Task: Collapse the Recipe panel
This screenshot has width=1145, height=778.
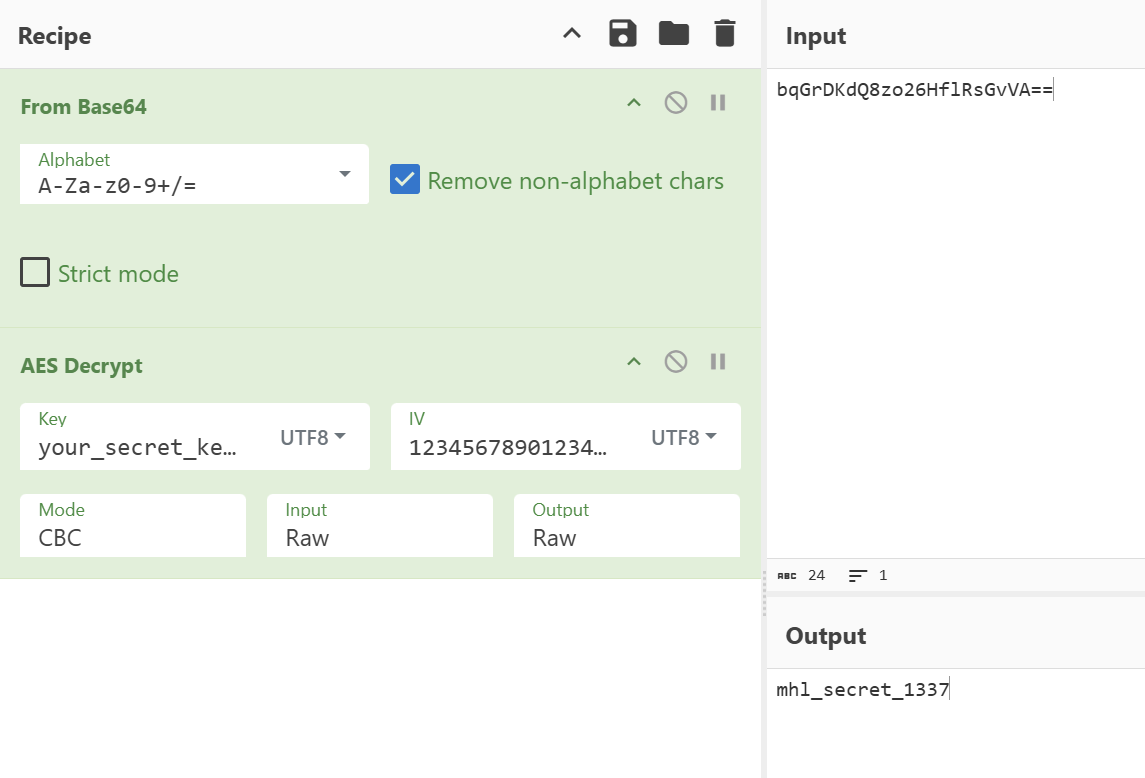Action: [x=570, y=32]
